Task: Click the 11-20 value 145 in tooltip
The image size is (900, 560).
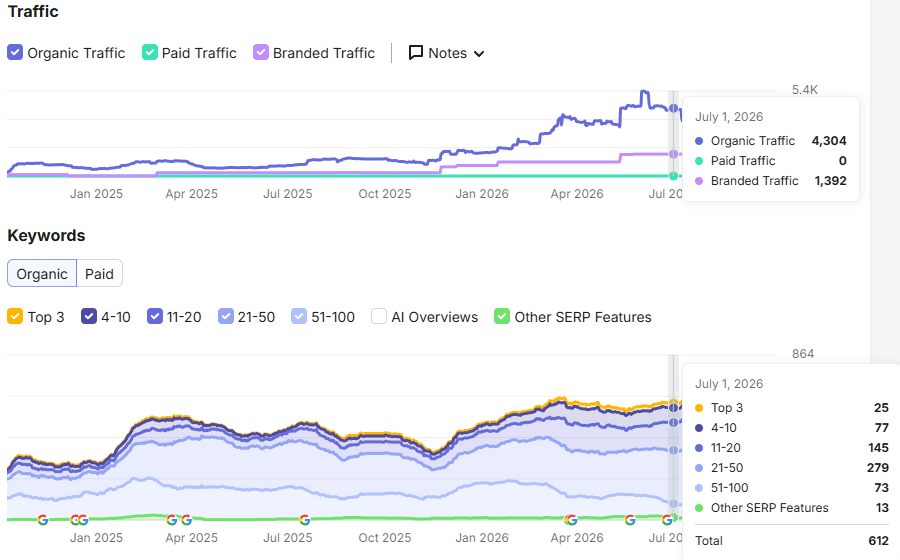Action: (x=878, y=448)
